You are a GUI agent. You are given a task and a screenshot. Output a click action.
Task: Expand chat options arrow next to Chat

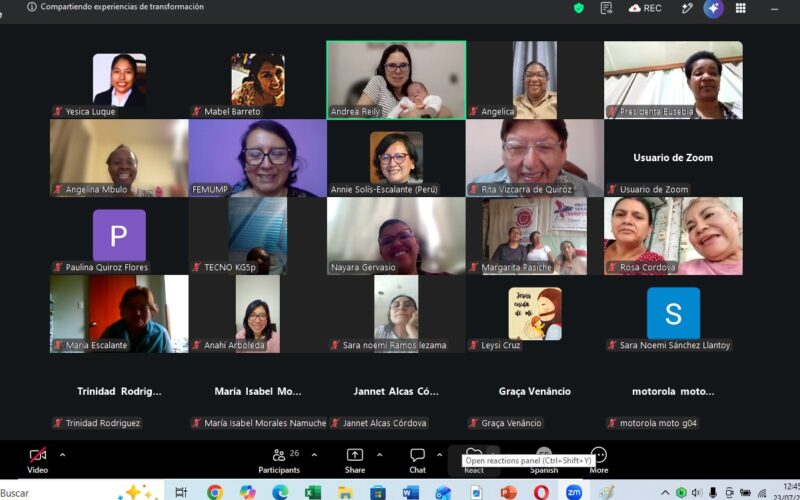point(440,455)
